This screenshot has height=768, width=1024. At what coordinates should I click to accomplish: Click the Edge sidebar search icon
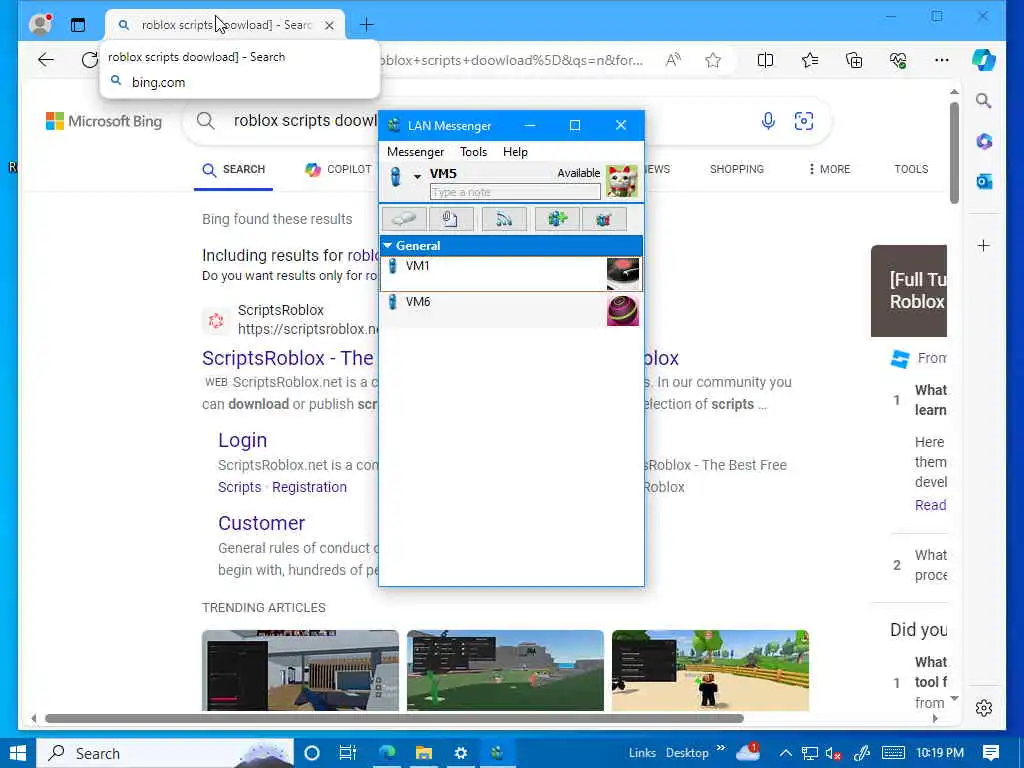984,101
